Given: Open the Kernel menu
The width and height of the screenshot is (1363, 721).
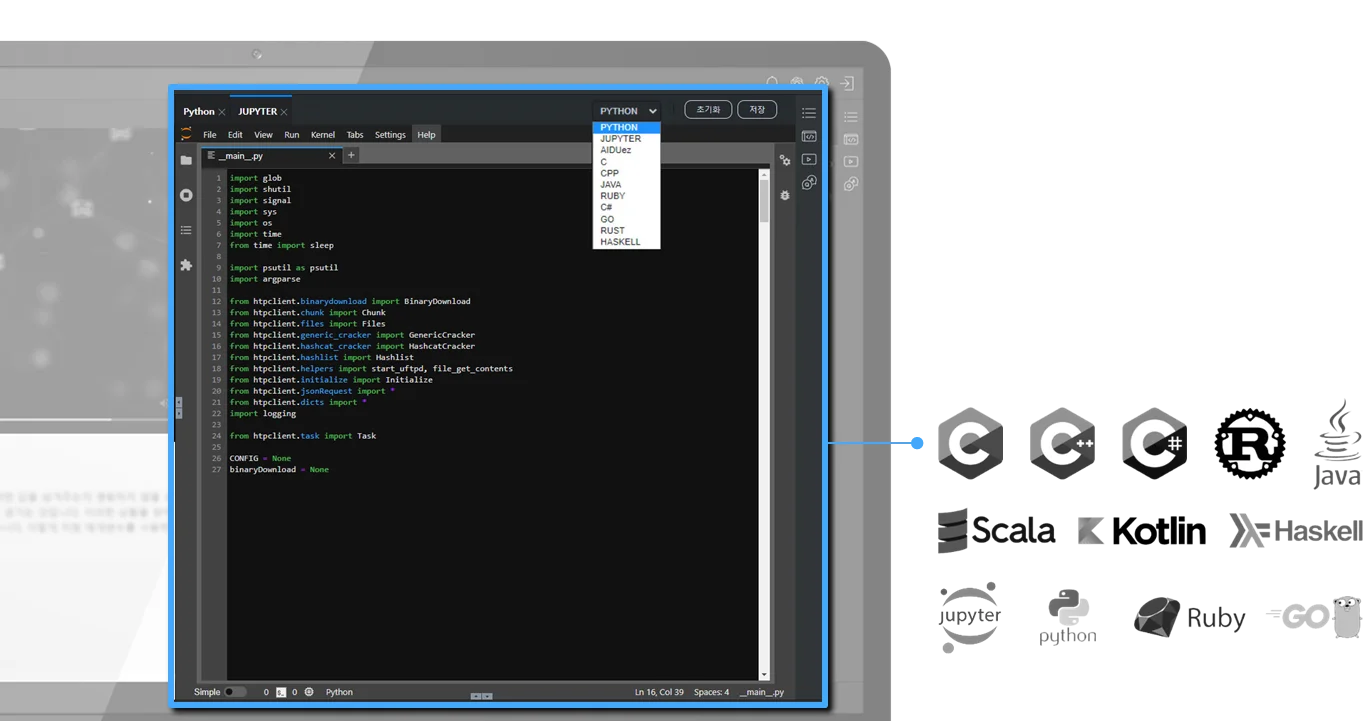Looking at the screenshot, I should [322, 134].
